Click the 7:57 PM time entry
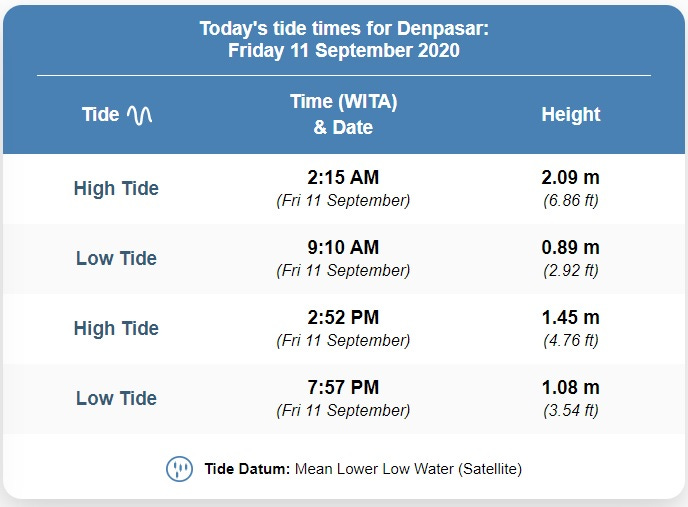Screen dimensions: 688x507 tap(343, 387)
